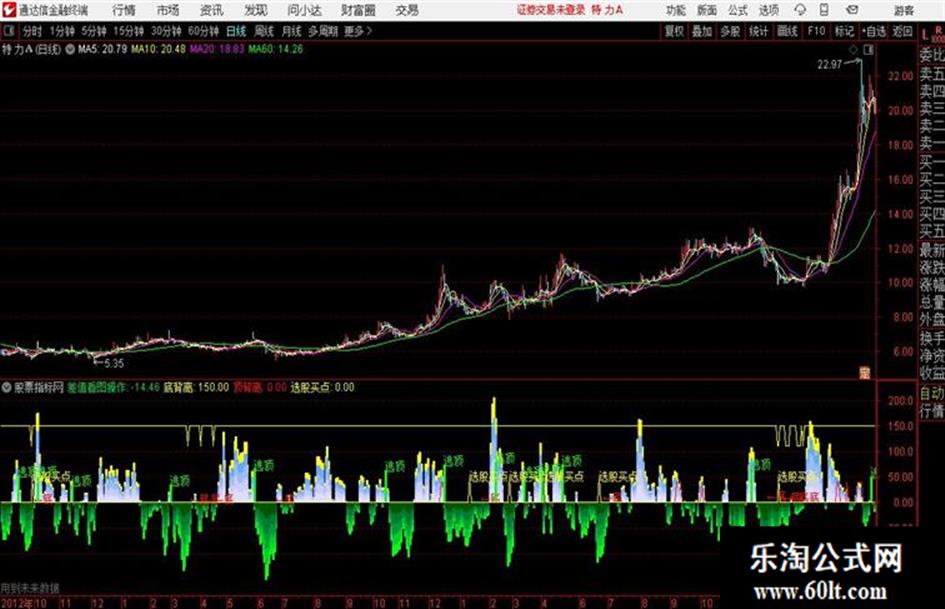Click the headset customer service icon
Viewport: 945px width, 609px height.
(x=800, y=10)
